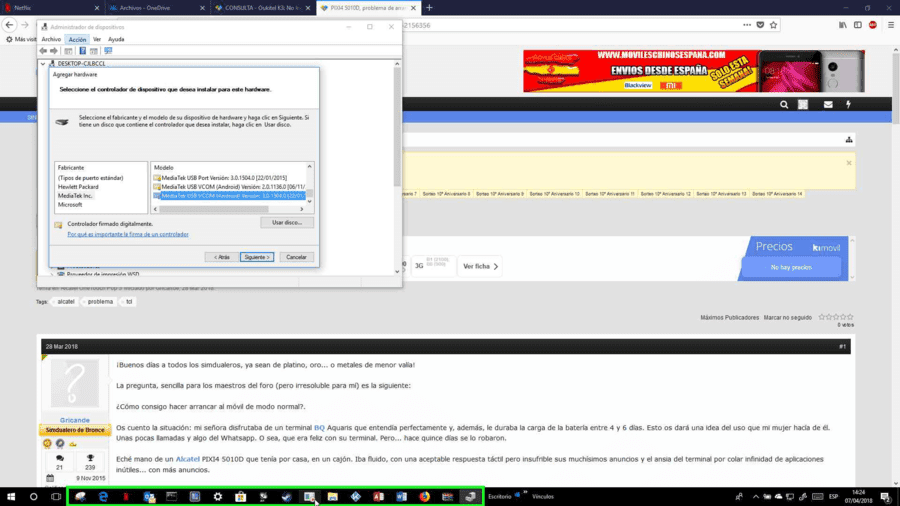Open the Firefox page actions three-dots menu
The width and height of the screenshot is (900, 506).
pyautogui.click(x=746, y=25)
